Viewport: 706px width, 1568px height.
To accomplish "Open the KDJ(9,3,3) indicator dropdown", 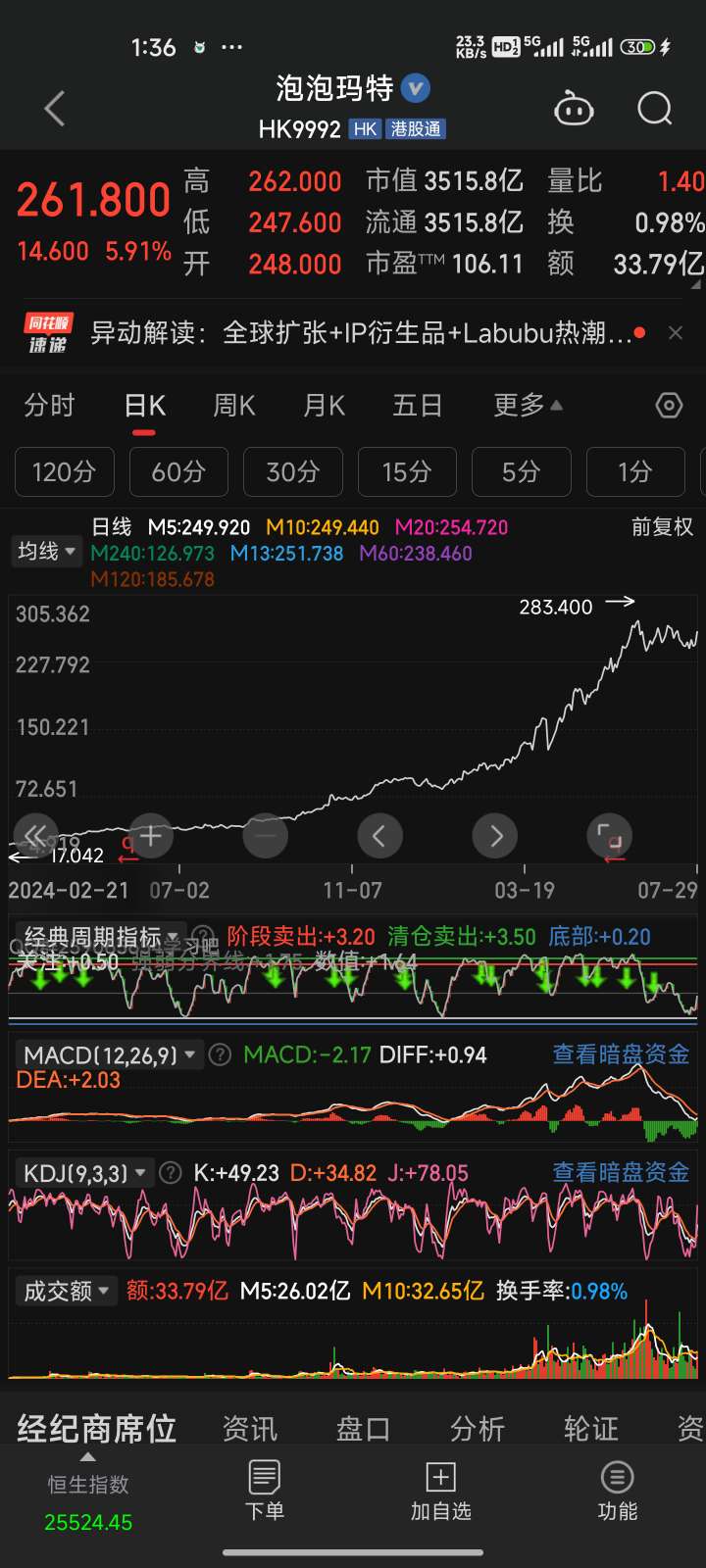I will point(84,1172).
